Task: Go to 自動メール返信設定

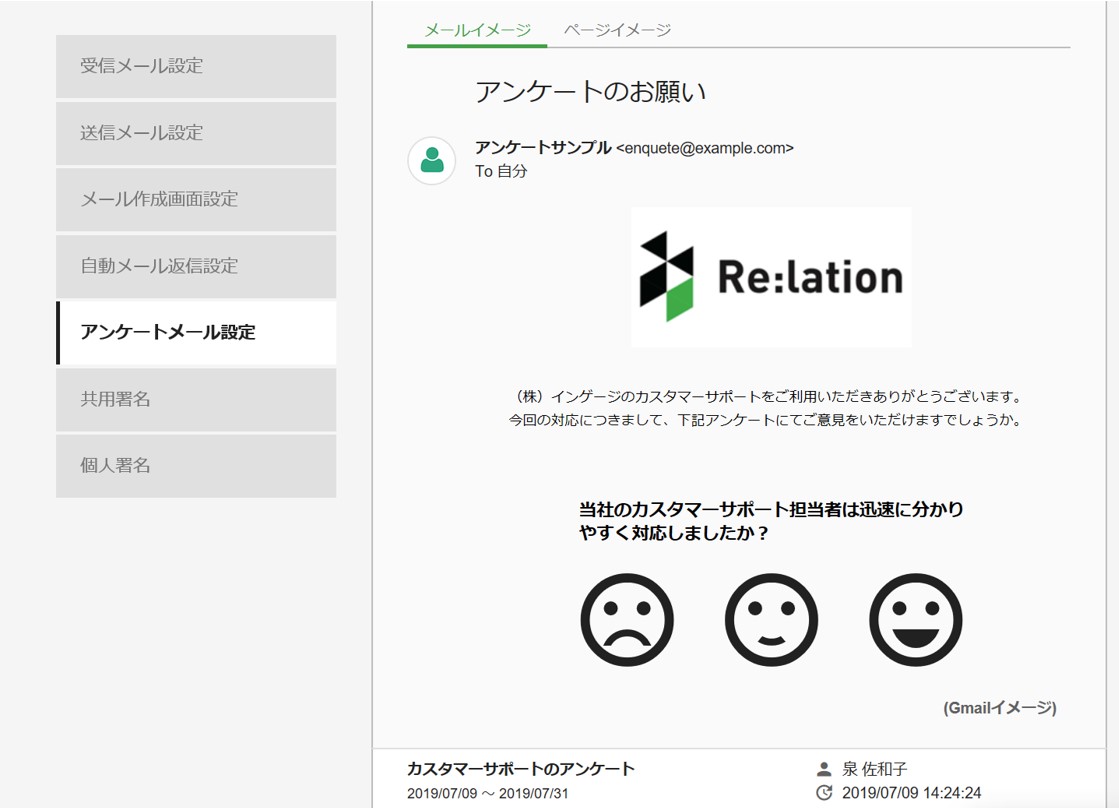Action: 196,266
